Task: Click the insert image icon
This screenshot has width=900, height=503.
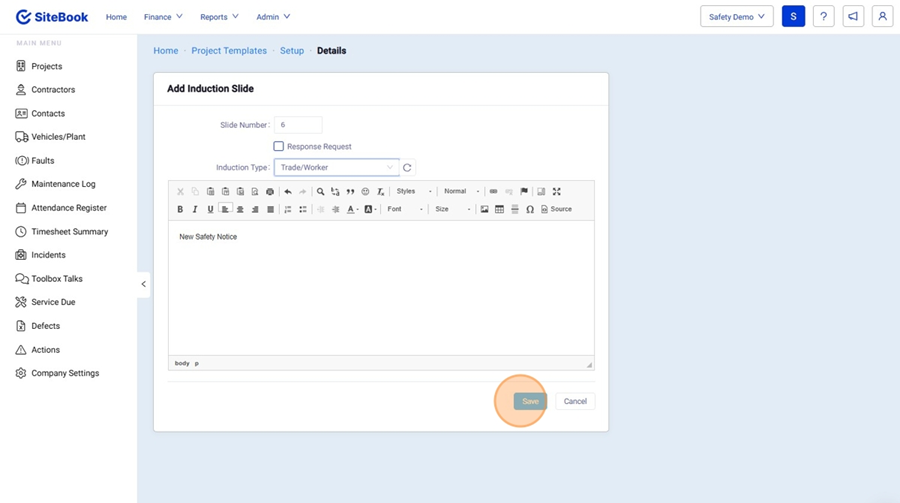Action: pos(485,210)
